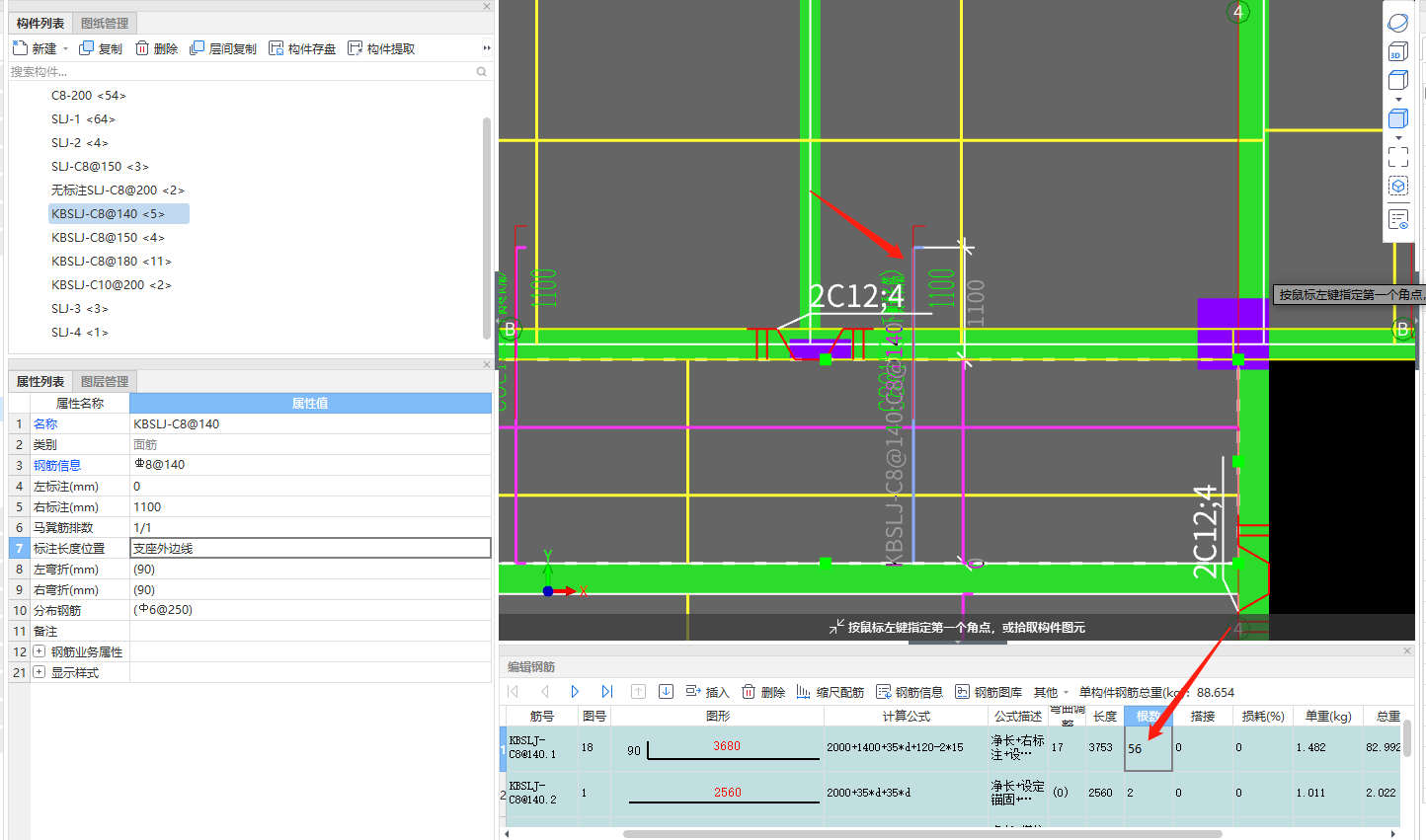Click the 删除 delete icon in component list
Image resolution: width=1426 pixels, height=840 pixels.
pos(142,48)
